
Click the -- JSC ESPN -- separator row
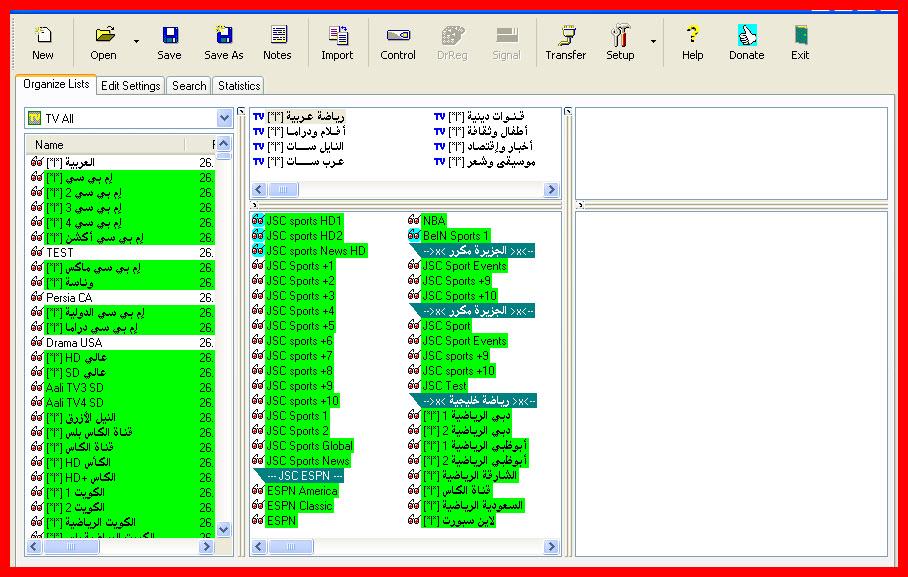299,476
